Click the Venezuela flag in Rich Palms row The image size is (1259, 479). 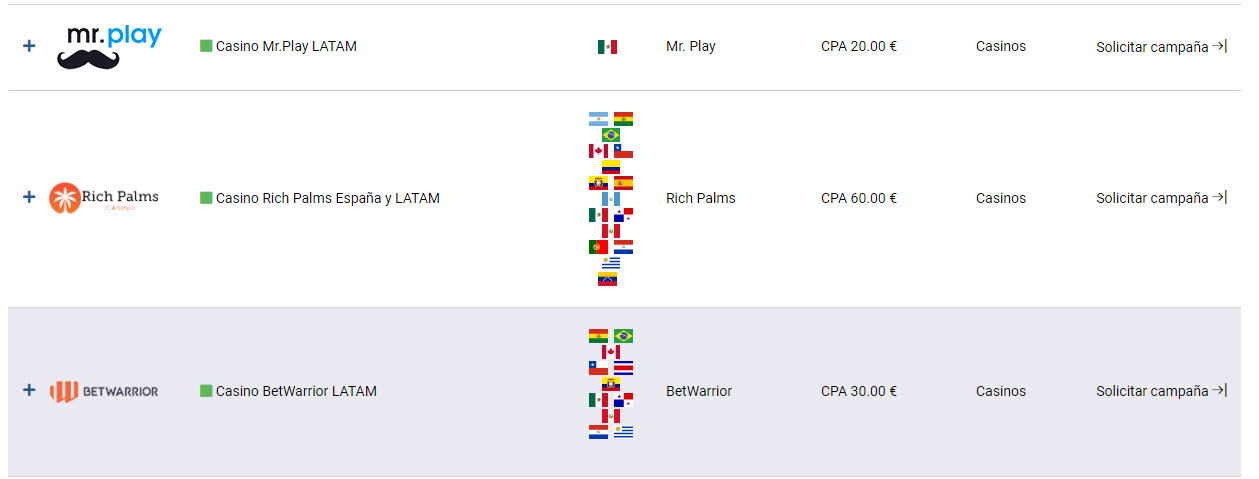607,279
